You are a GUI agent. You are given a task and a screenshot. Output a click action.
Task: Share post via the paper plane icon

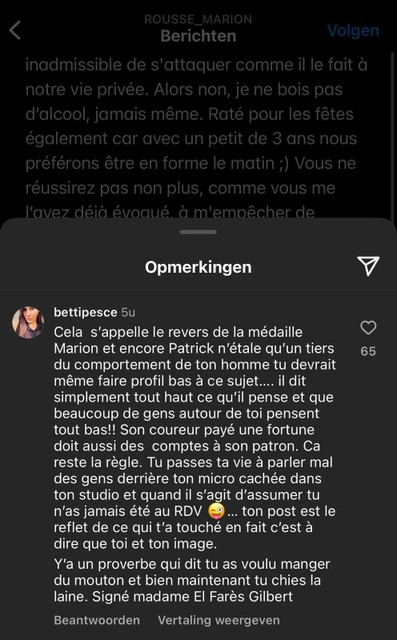point(368,266)
